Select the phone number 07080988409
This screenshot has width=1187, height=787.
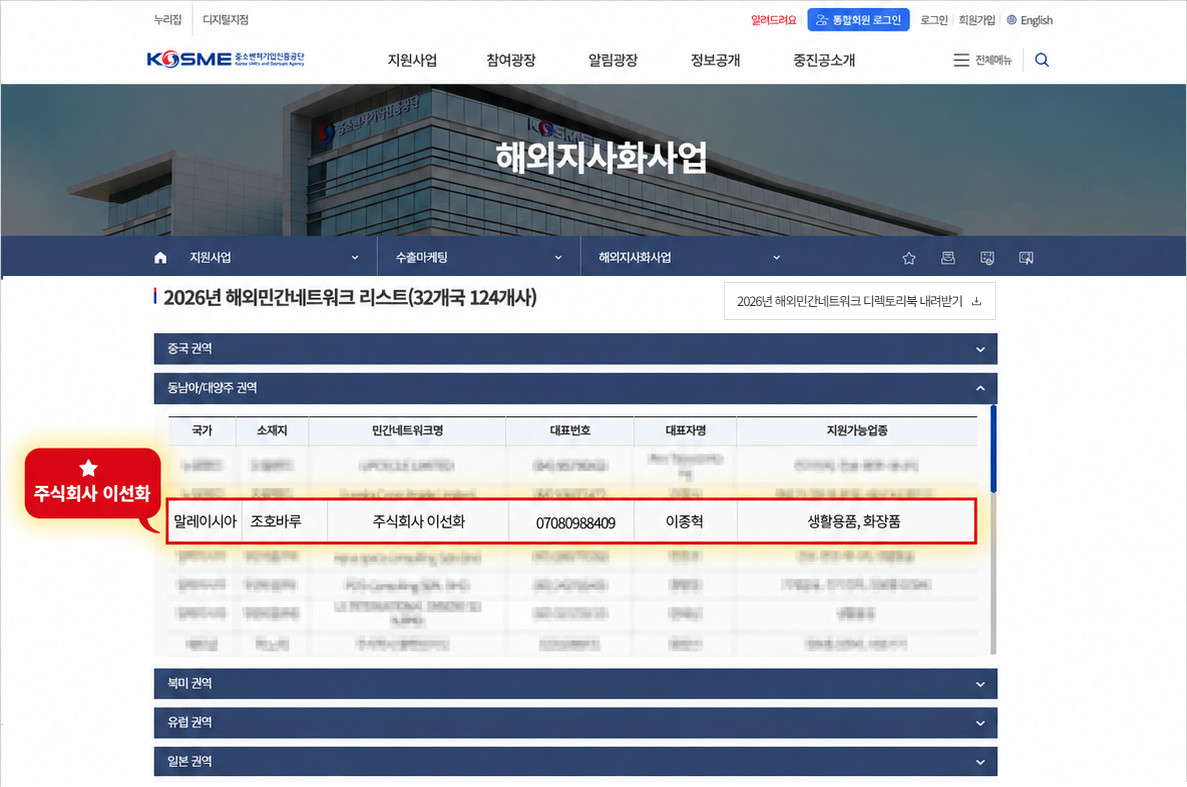pos(575,523)
